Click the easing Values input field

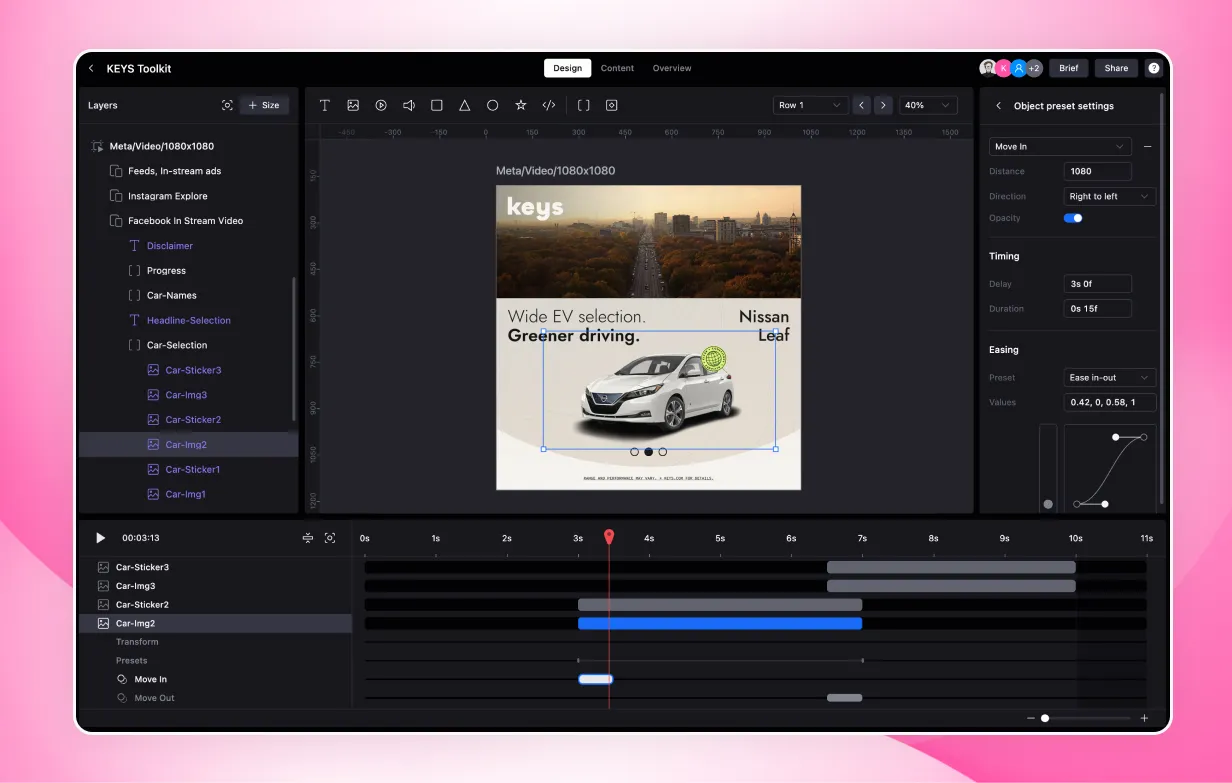point(1110,402)
